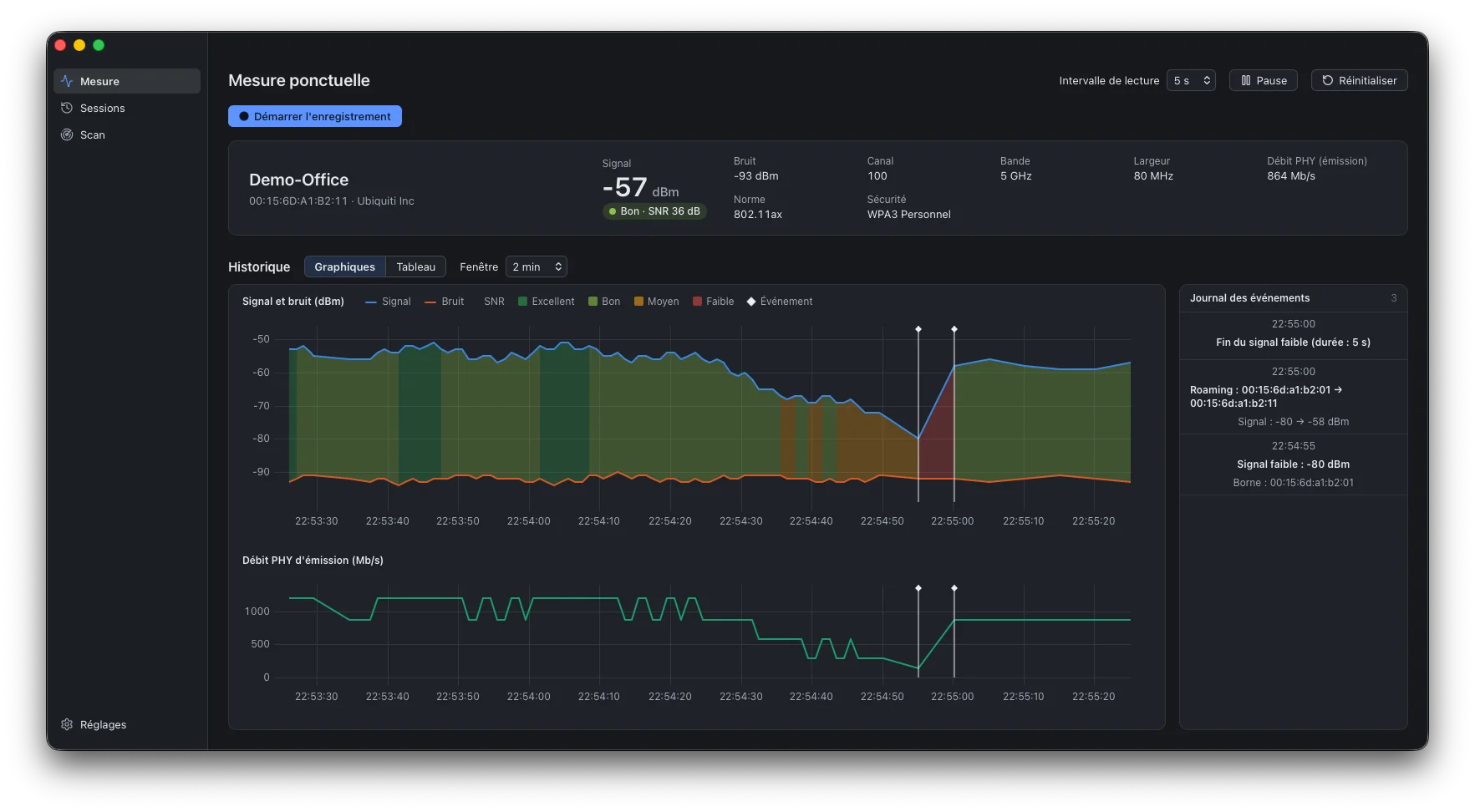The width and height of the screenshot is (1475, 812).
Task: Click the Réglages gear icon
Action: coord(67,724)
